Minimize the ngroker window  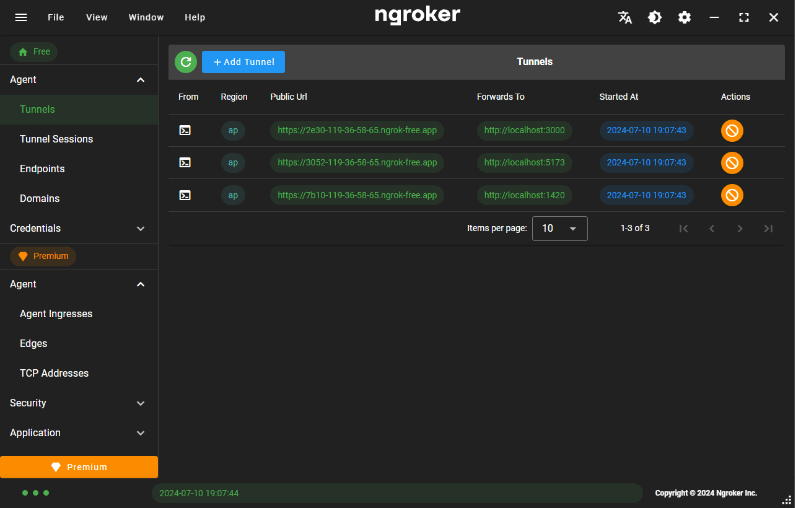[714, 17]
